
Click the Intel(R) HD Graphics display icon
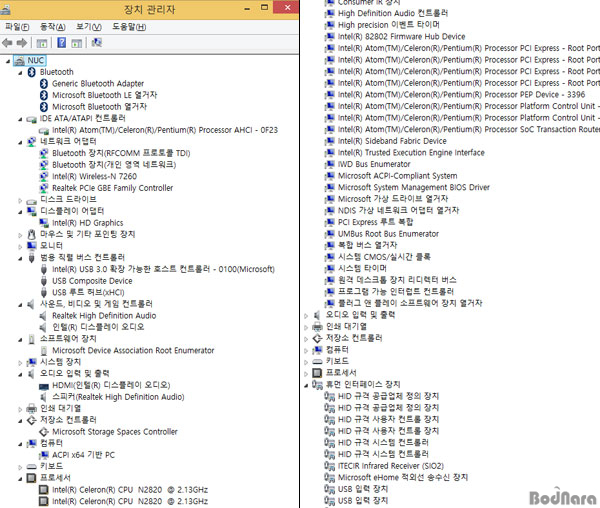click(44, 223)
